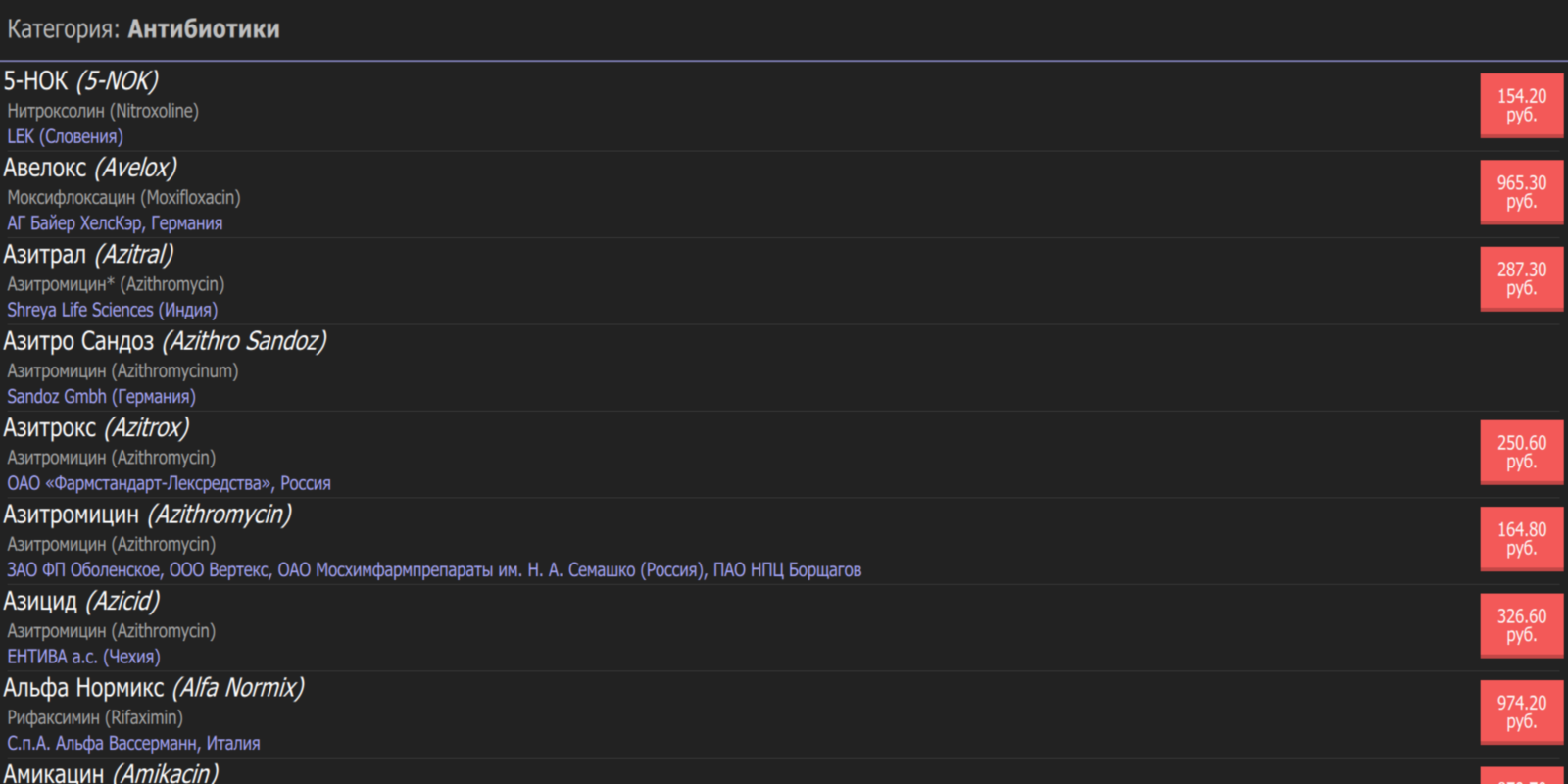Click Азитромицин* (Azithromycin) under Азитрал
This screenshot has height=784, width=1568.
point(116,284)
